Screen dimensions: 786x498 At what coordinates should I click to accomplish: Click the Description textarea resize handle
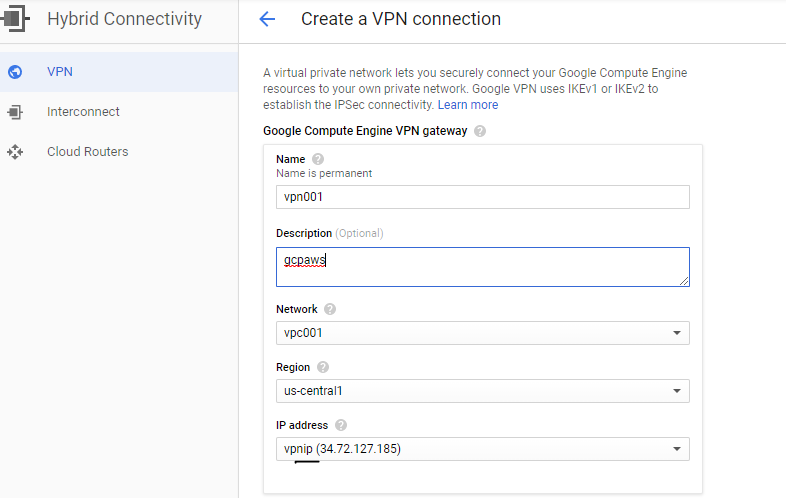tap(684, 281)
